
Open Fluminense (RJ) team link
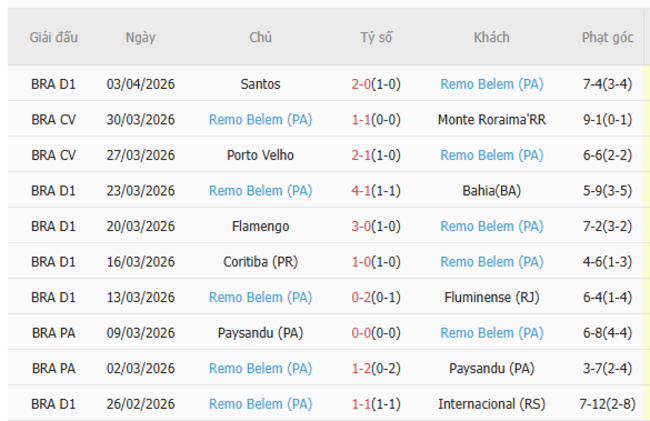[492, 298]
